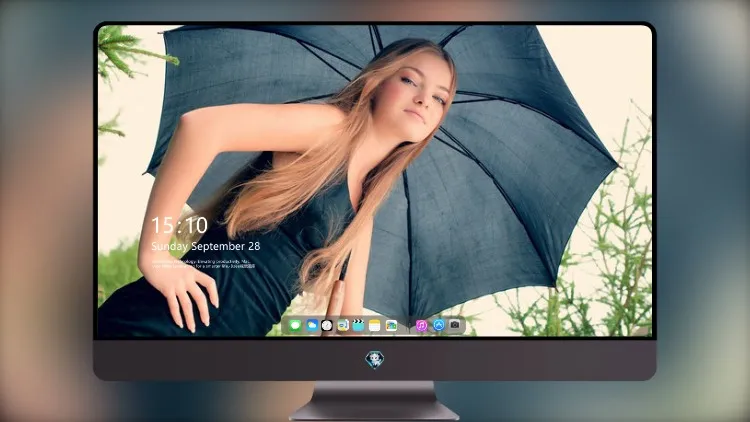Open the Photos gallery app in the dock
This screenshot has width=750, height=422.
click(x=391, y=326)
